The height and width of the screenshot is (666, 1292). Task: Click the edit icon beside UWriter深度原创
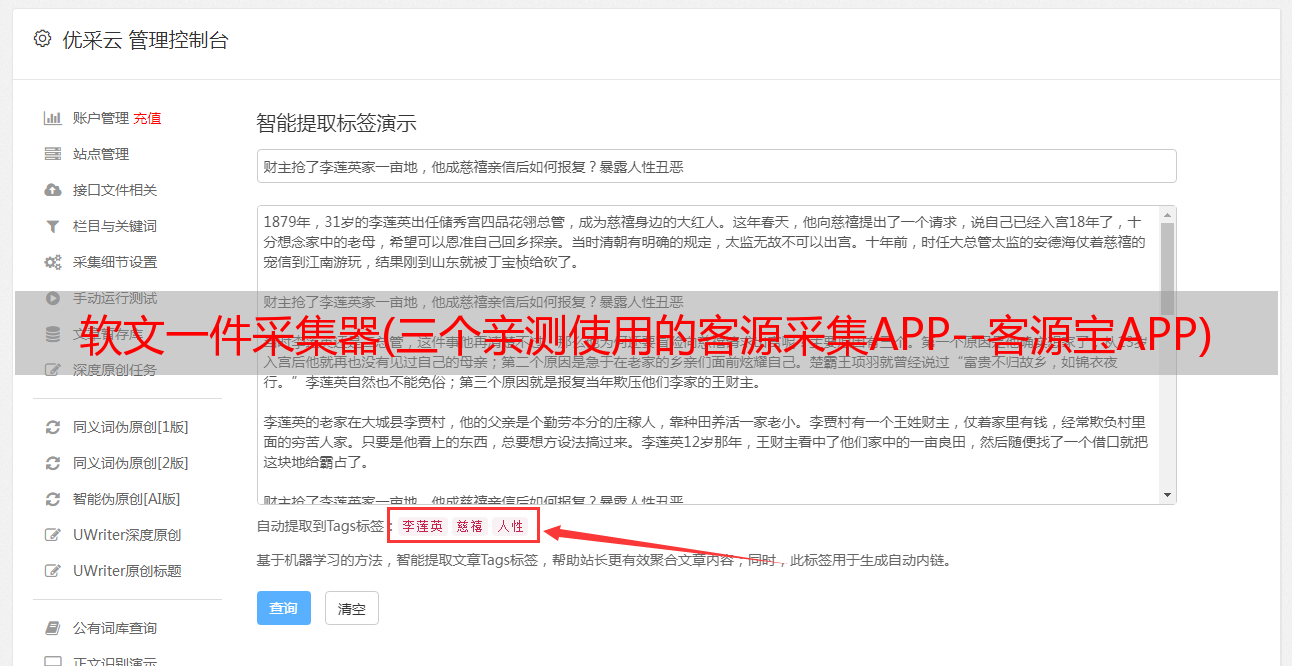pos(53,535)
